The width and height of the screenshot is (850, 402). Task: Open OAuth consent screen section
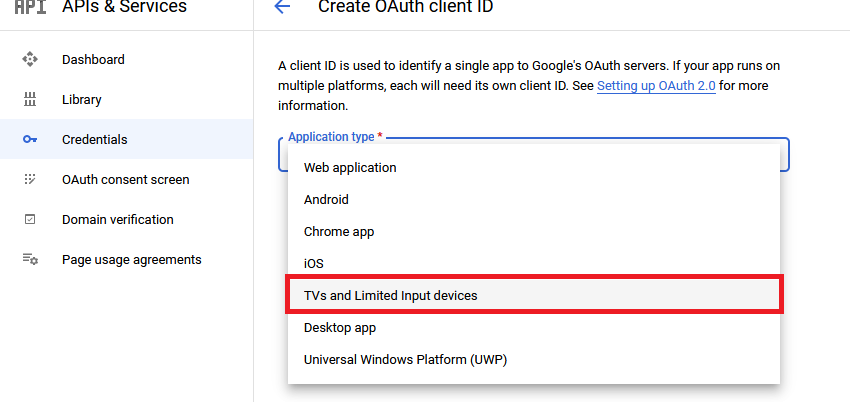[x=126, y=179]
